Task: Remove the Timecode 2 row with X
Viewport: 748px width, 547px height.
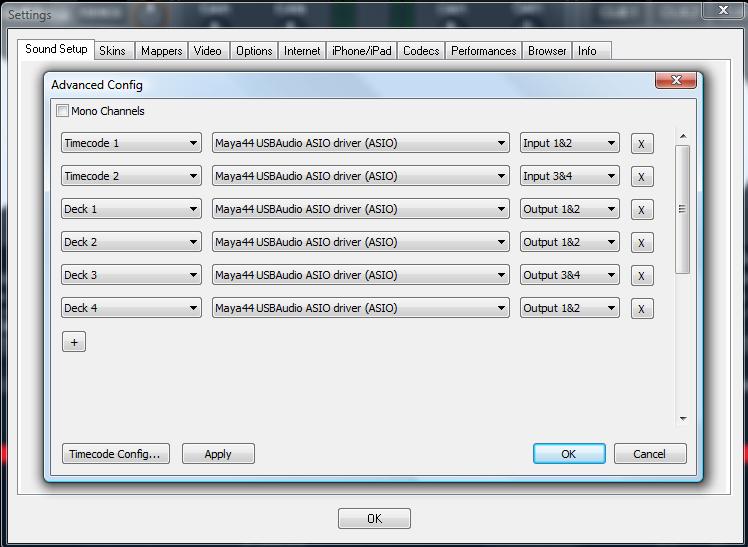Action: (642, 176)
